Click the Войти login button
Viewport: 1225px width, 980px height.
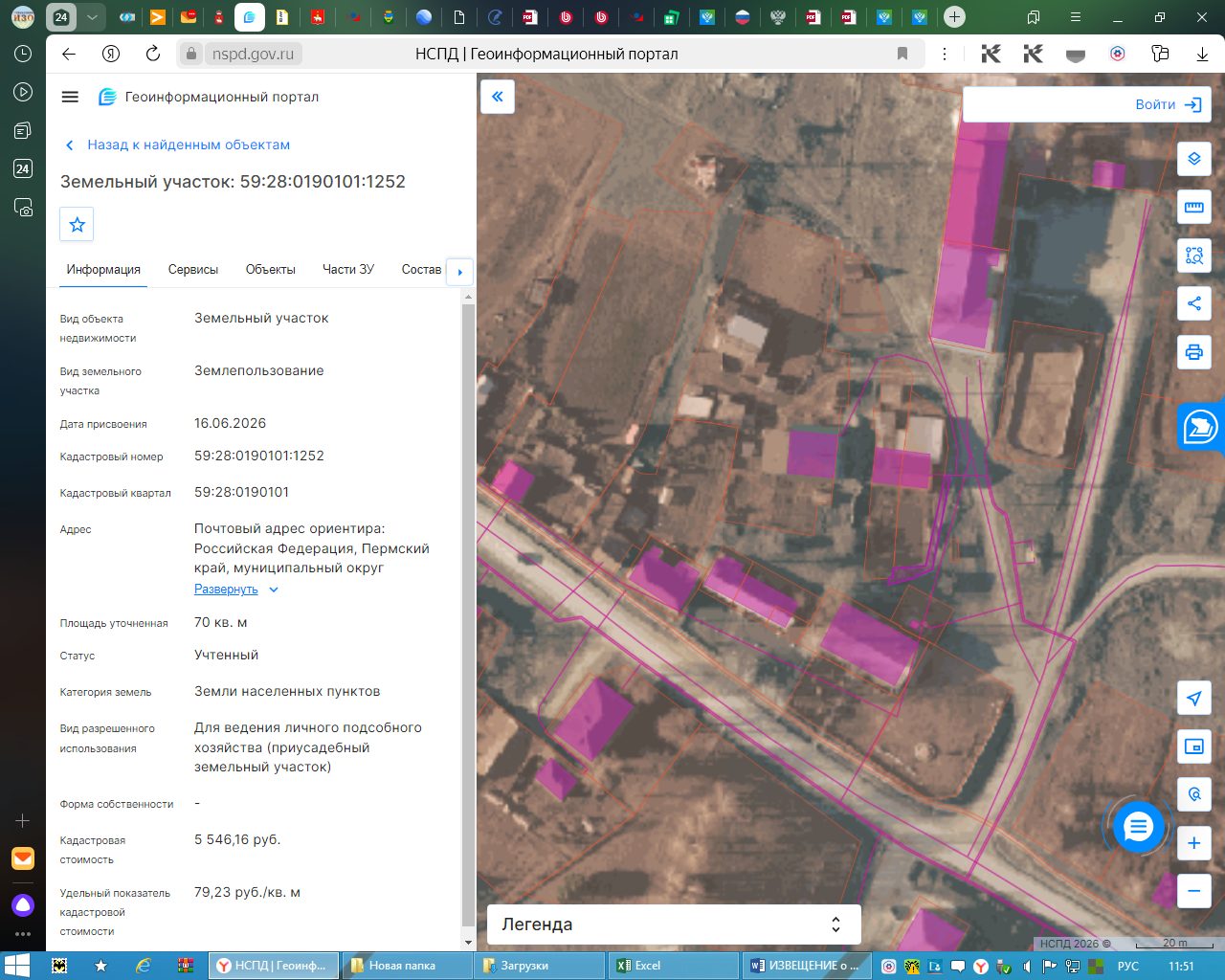click(x=1168, y=104)
